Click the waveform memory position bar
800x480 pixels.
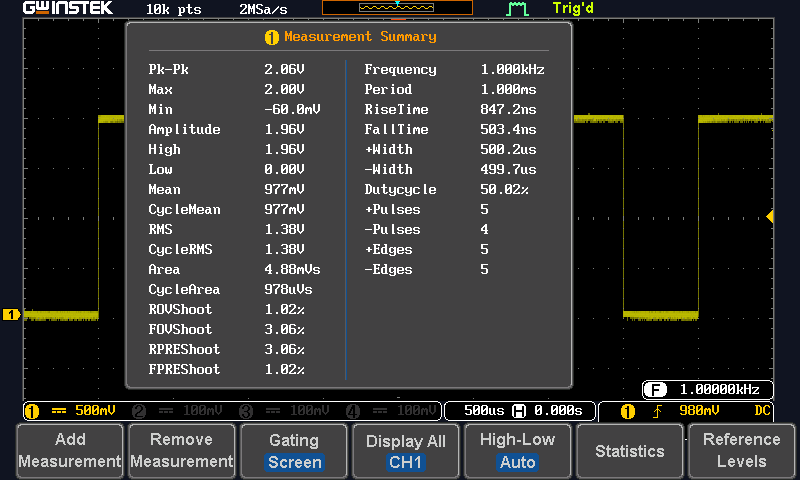point(397,8)
